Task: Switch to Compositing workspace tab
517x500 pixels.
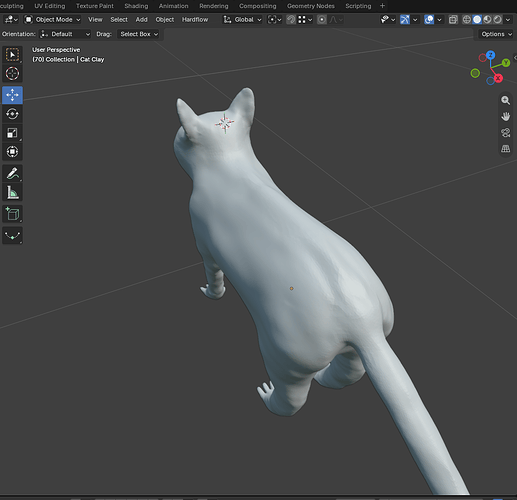Action: pos(258,6)
